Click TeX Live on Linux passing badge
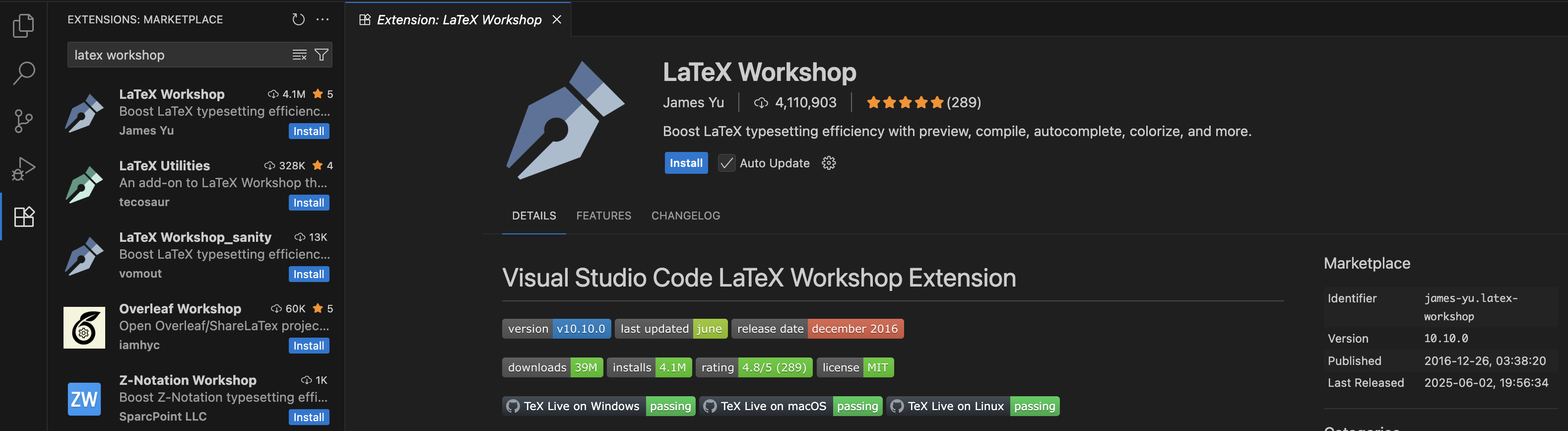Viewport: 1568px width, 431px height. pos(973,406)
